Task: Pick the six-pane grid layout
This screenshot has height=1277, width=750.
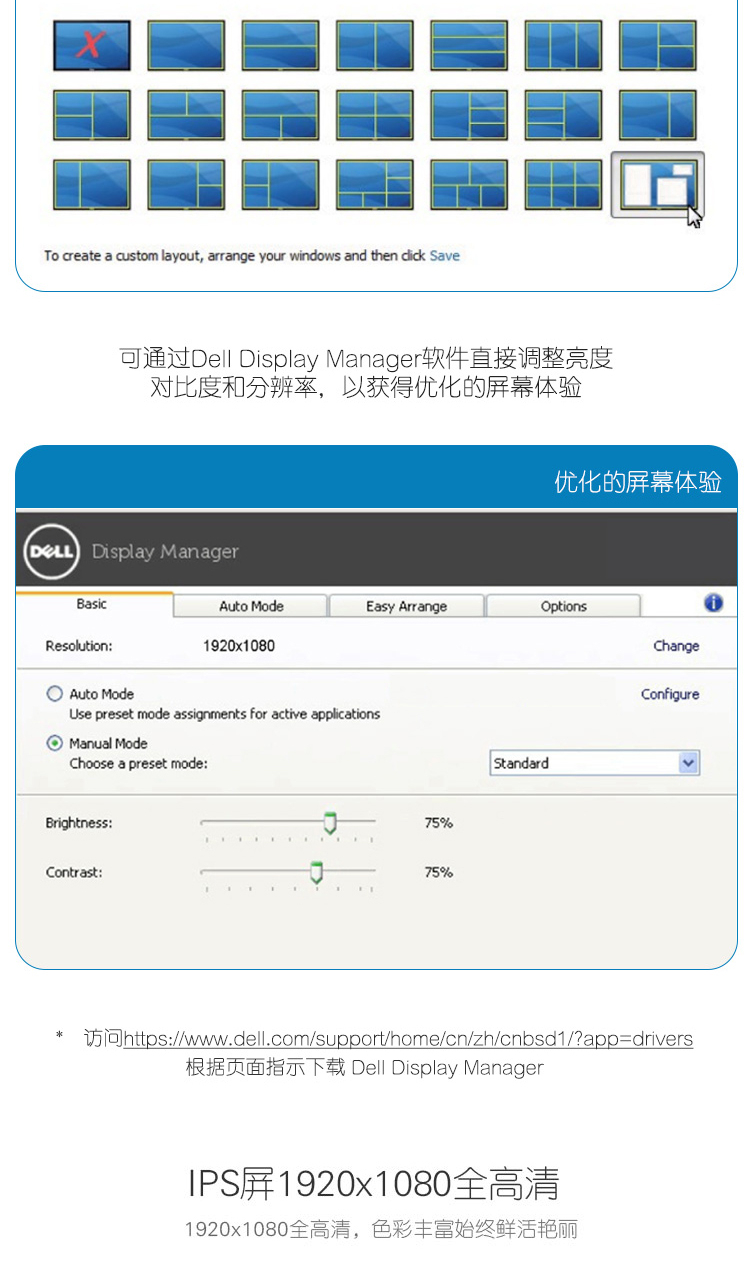Action: 563,185
